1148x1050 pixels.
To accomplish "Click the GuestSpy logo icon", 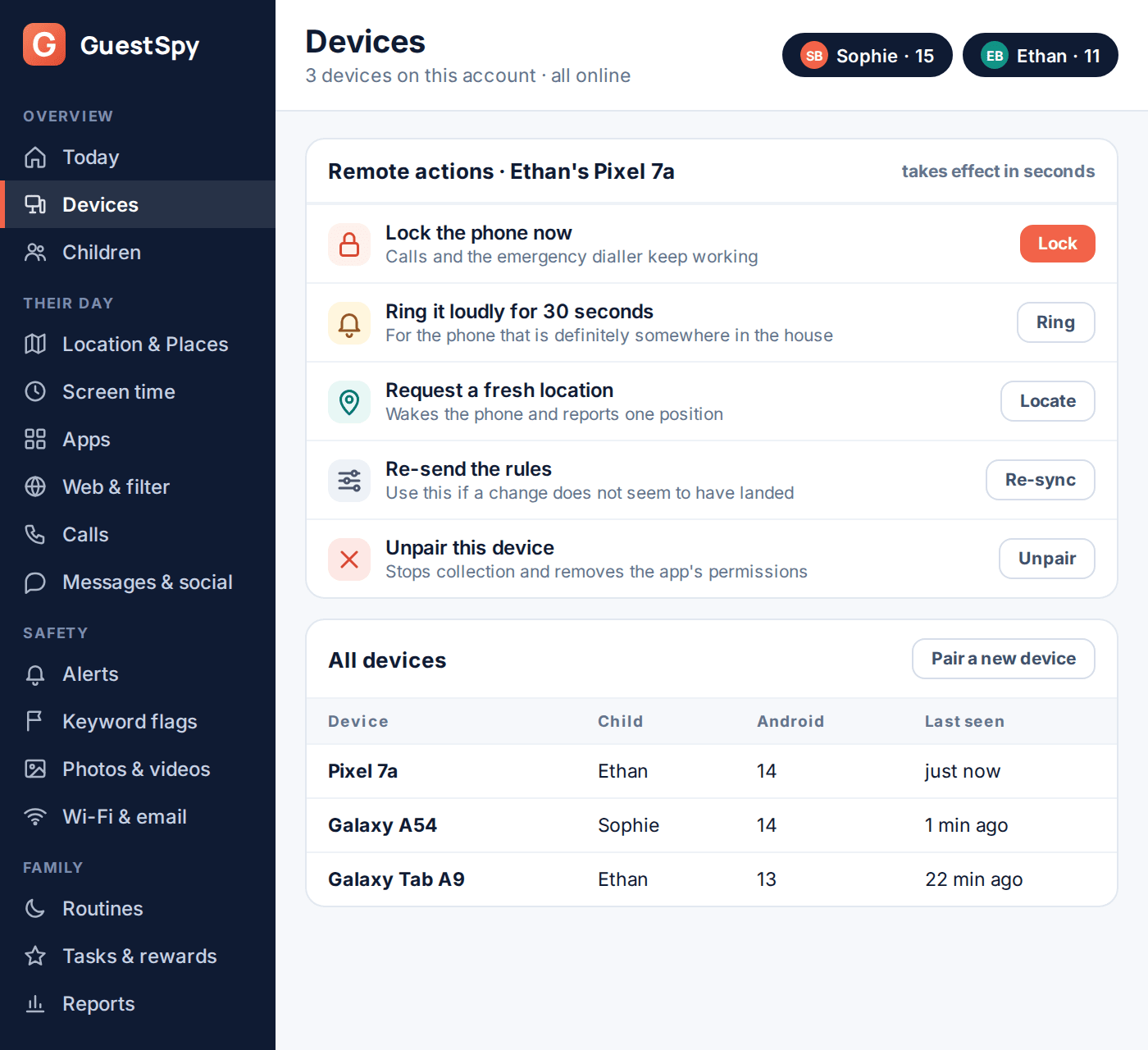I will click(x=44, y=44).
